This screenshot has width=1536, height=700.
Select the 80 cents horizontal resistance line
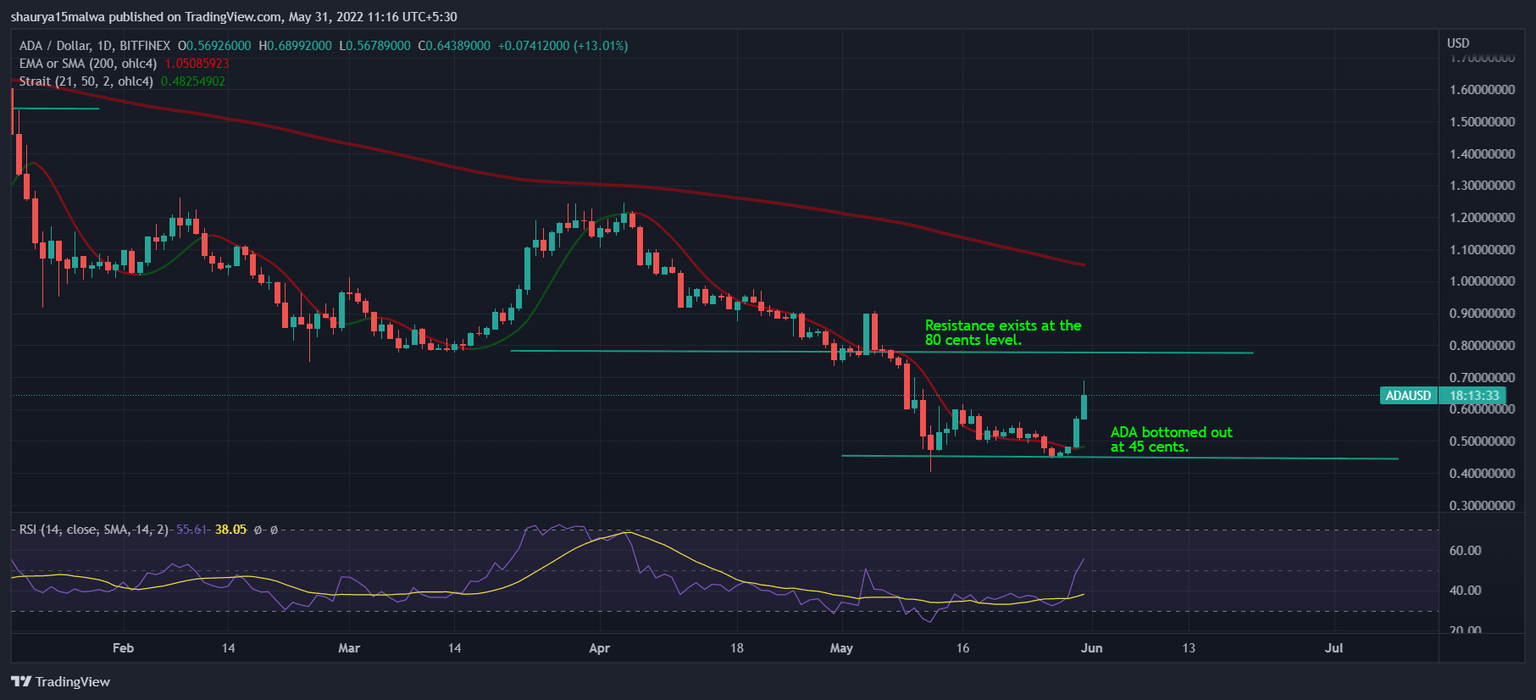pyautogui.click(x=880, y=352)
